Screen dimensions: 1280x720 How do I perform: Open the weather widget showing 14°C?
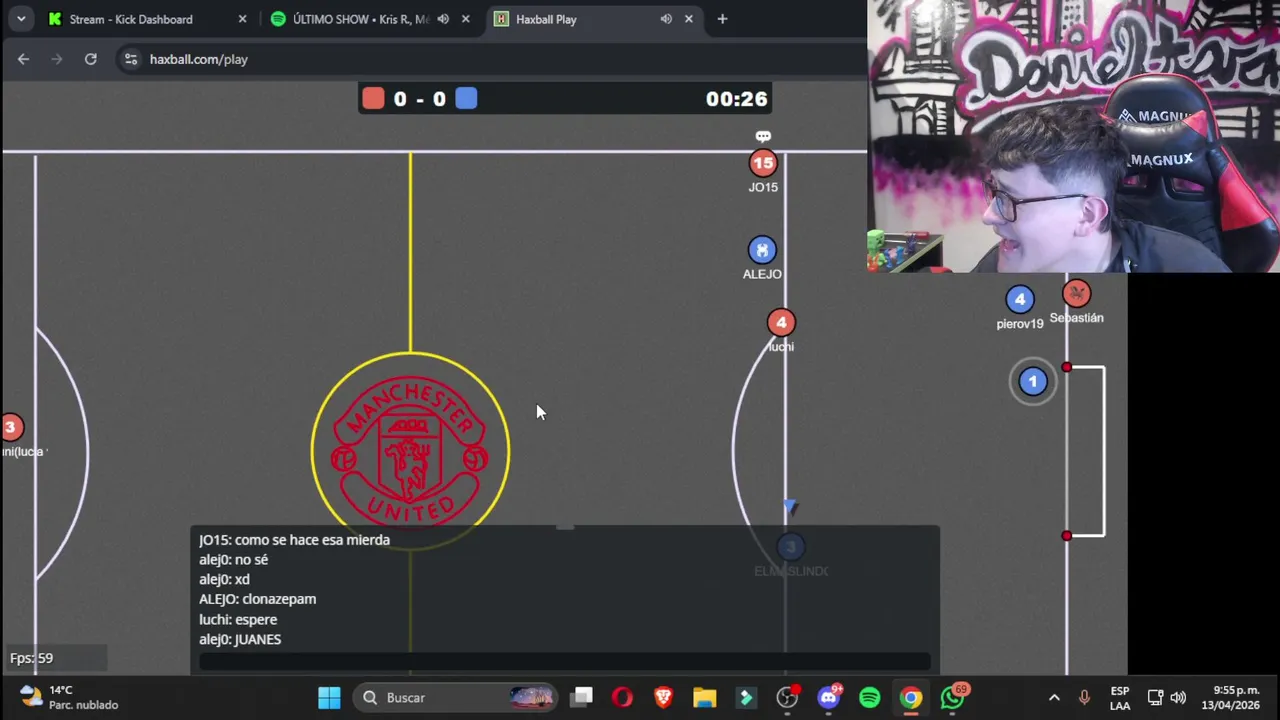coord(70,697)
